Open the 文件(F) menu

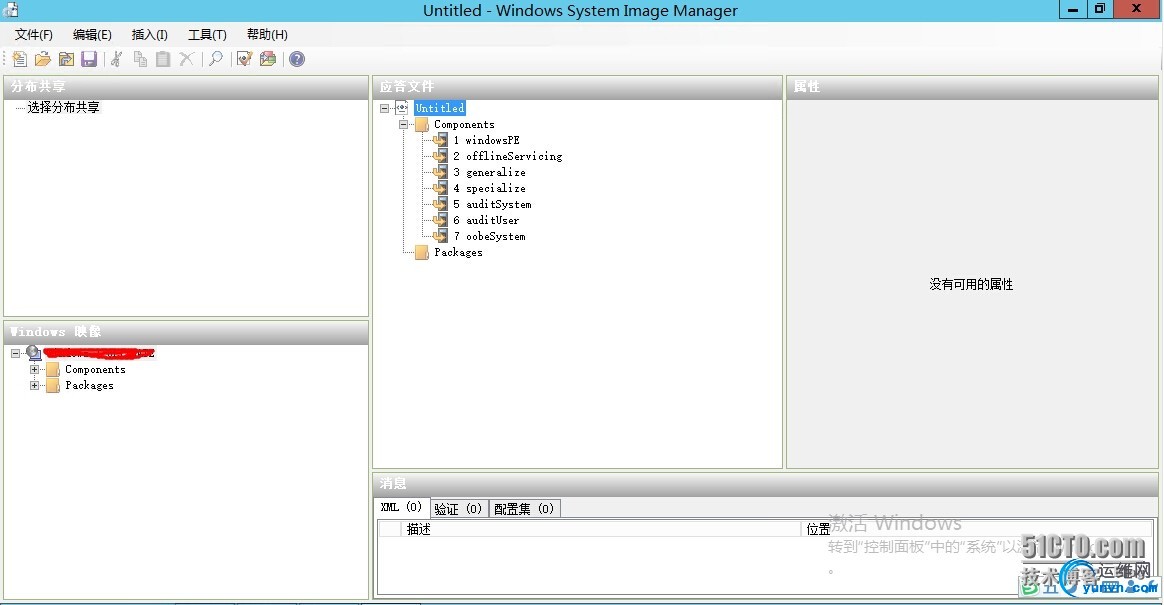pos(33,35)
